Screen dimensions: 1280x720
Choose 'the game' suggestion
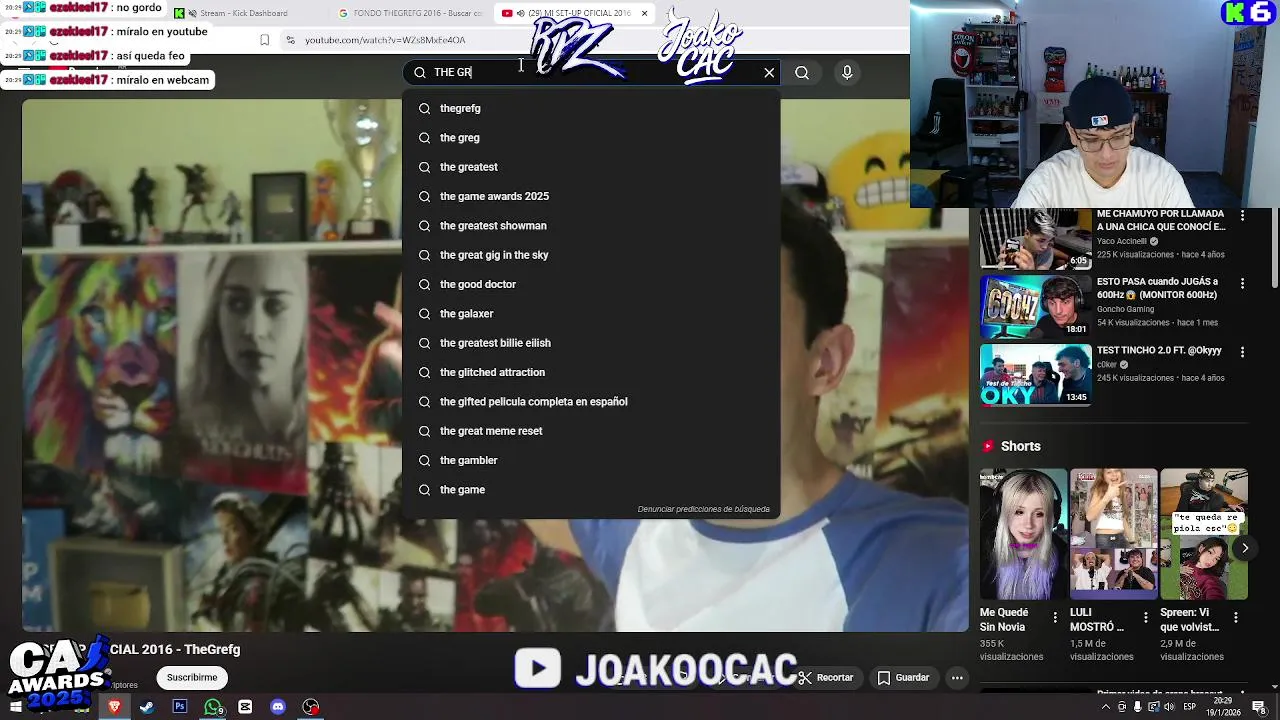(590, 489)
